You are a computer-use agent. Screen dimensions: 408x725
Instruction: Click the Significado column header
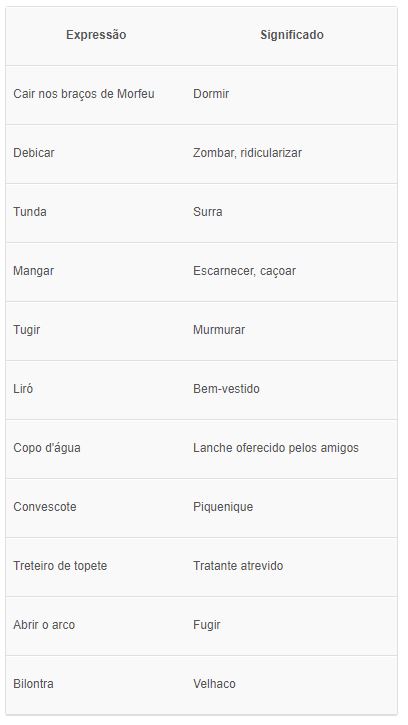292,35
